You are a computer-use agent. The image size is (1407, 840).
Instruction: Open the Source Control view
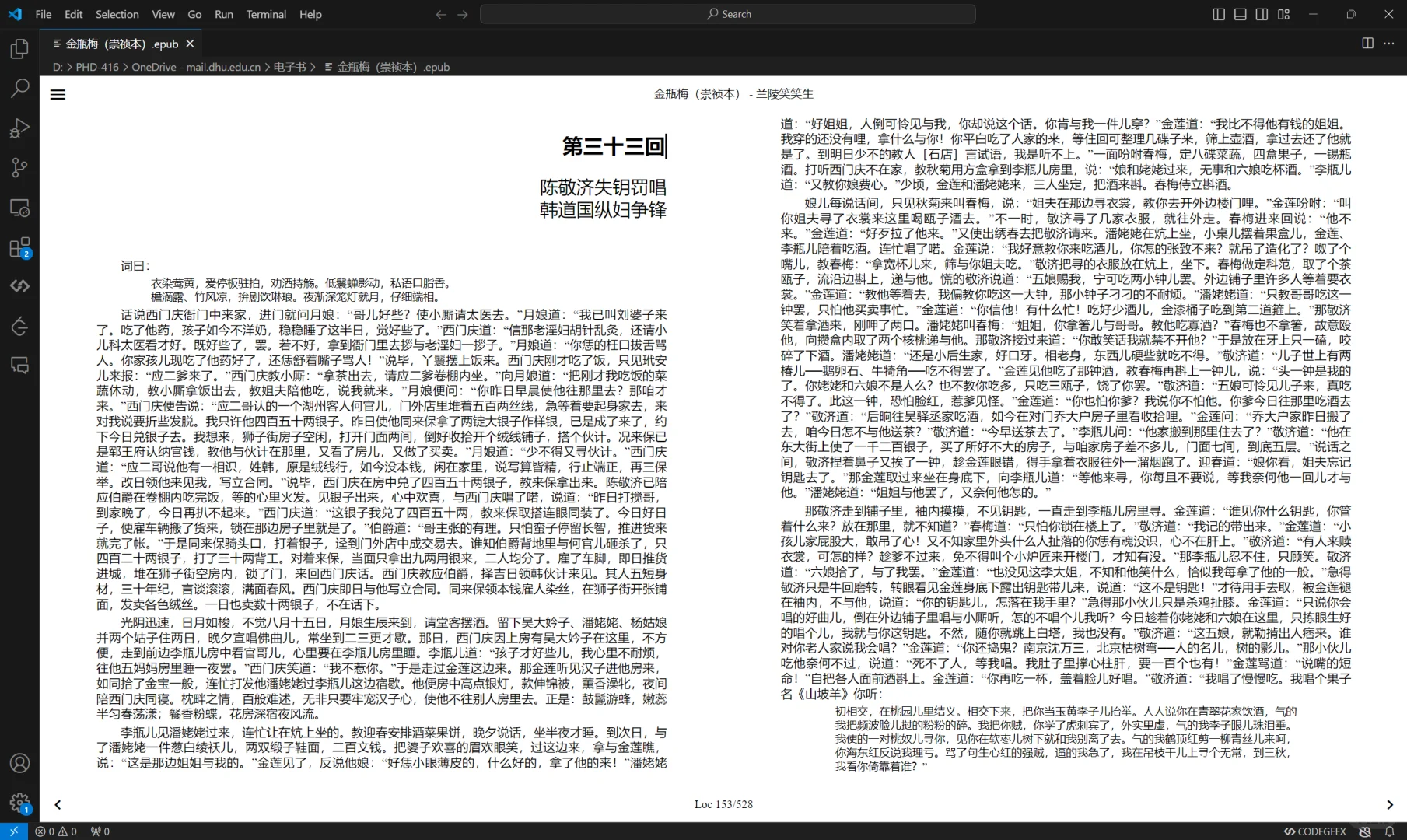pyautogui.click(x=19, y=167)
